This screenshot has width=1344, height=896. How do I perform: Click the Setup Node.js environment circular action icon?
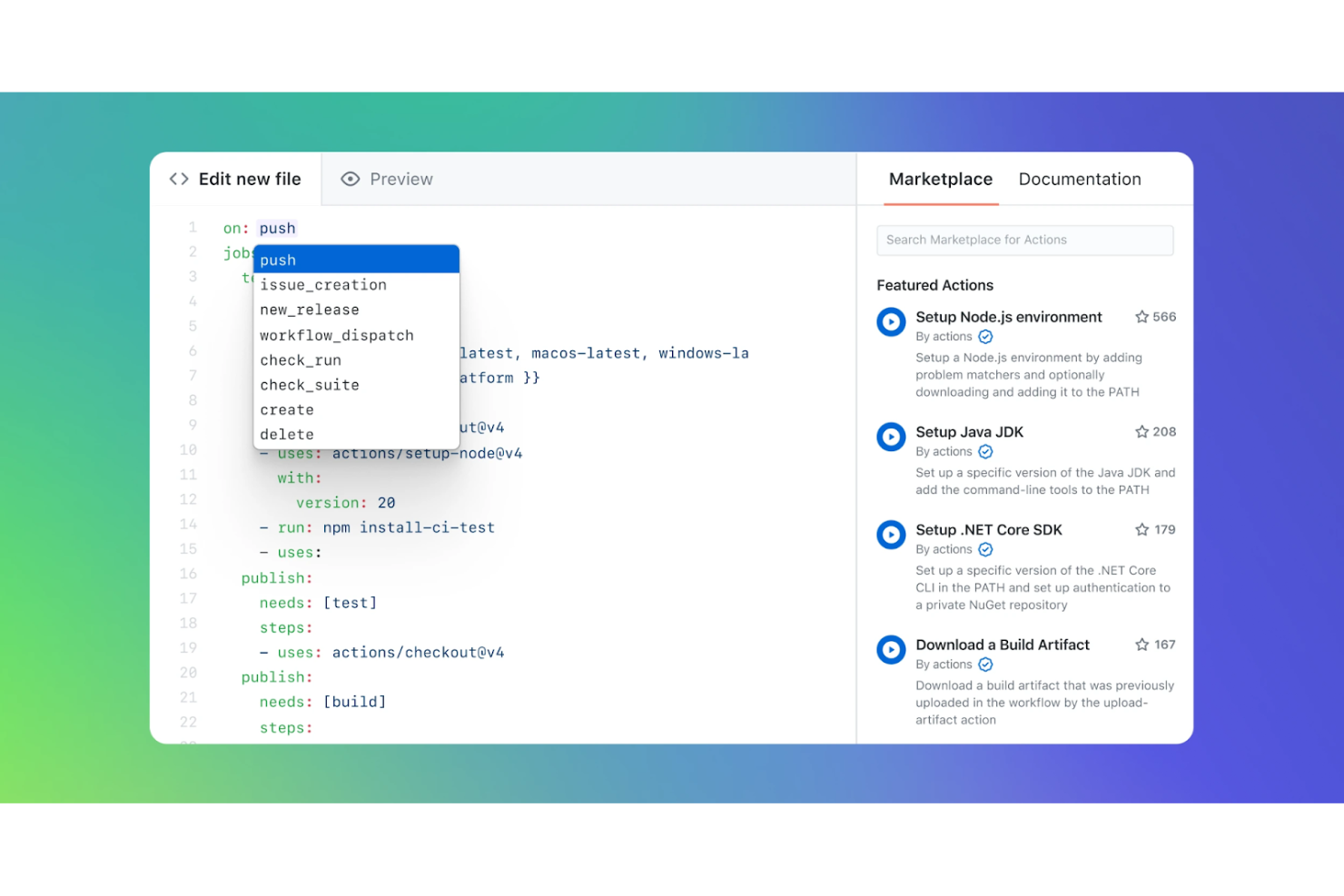pos(891,321)
